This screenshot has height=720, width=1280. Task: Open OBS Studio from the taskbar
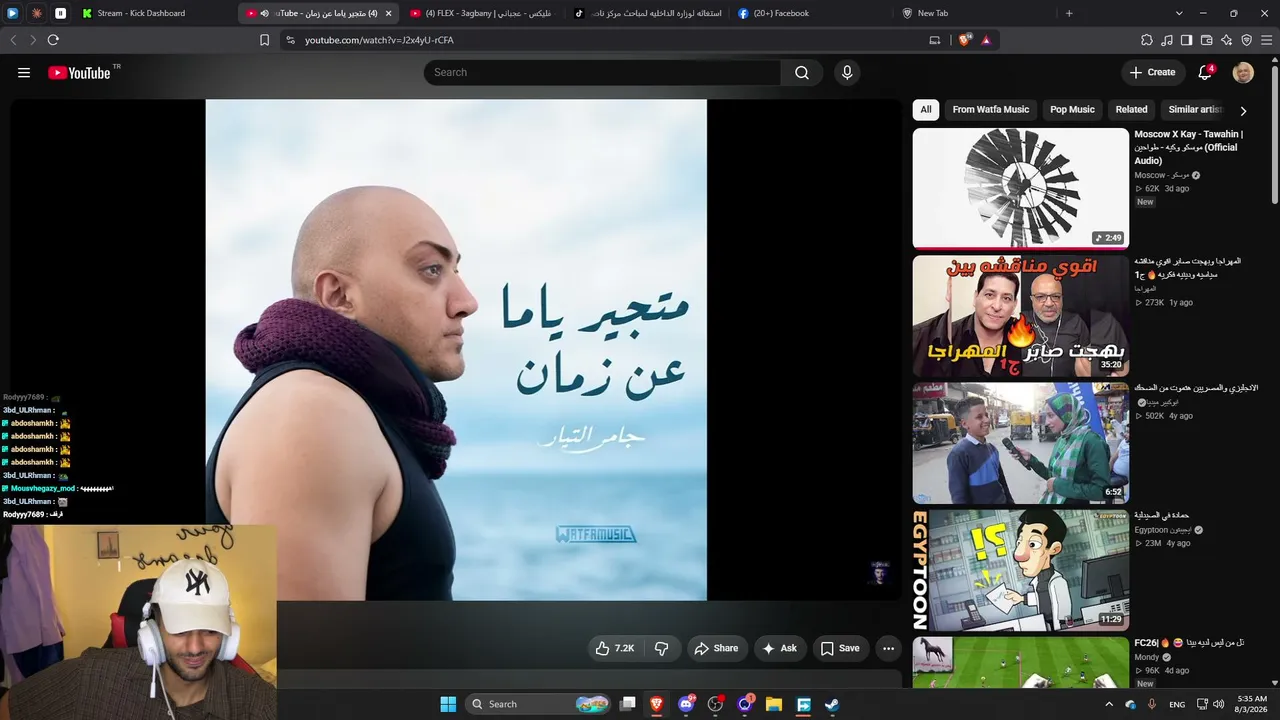pos(715,704)
